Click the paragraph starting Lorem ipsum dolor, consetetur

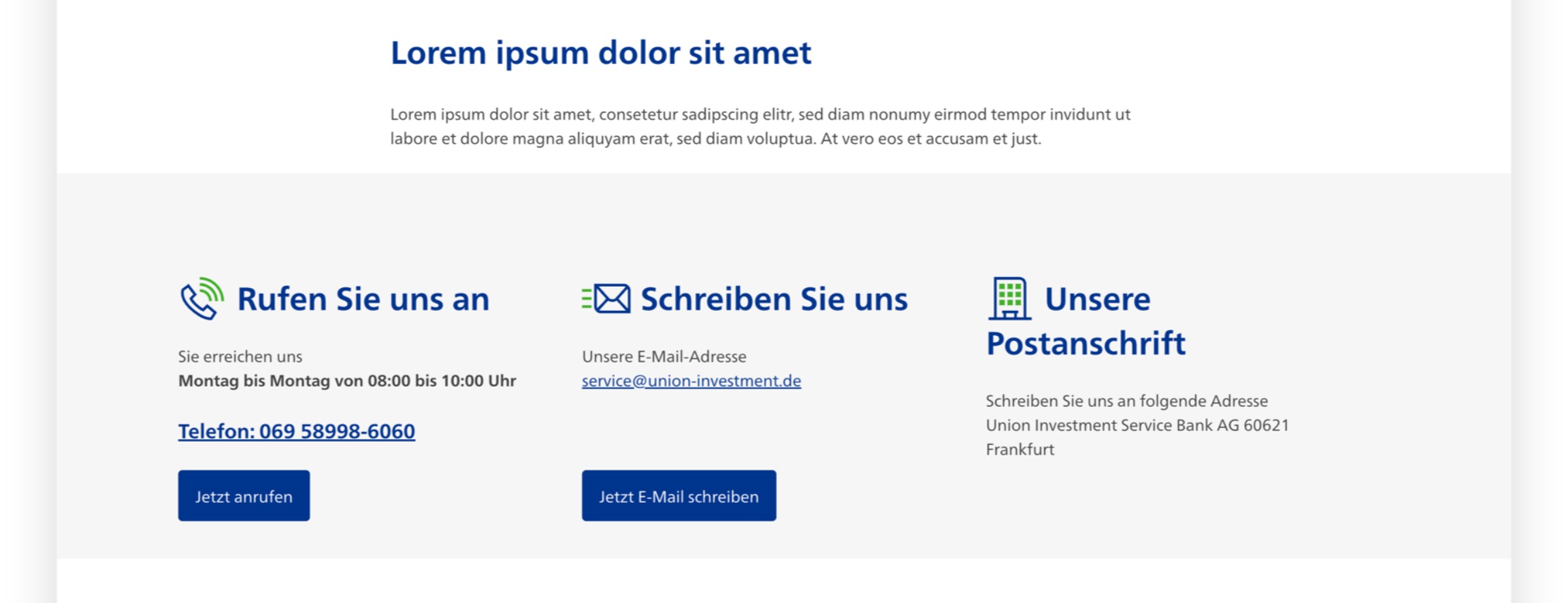tap(760, 127)
